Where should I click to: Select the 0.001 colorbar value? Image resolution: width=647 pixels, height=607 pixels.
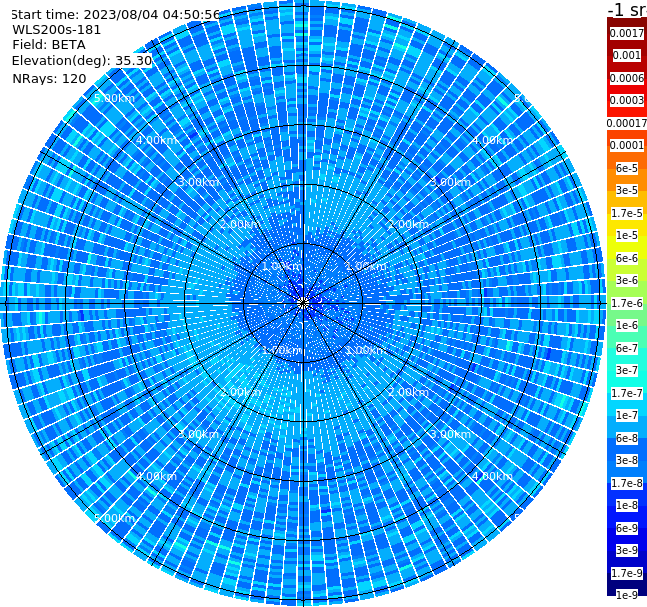tap(627, 55)
